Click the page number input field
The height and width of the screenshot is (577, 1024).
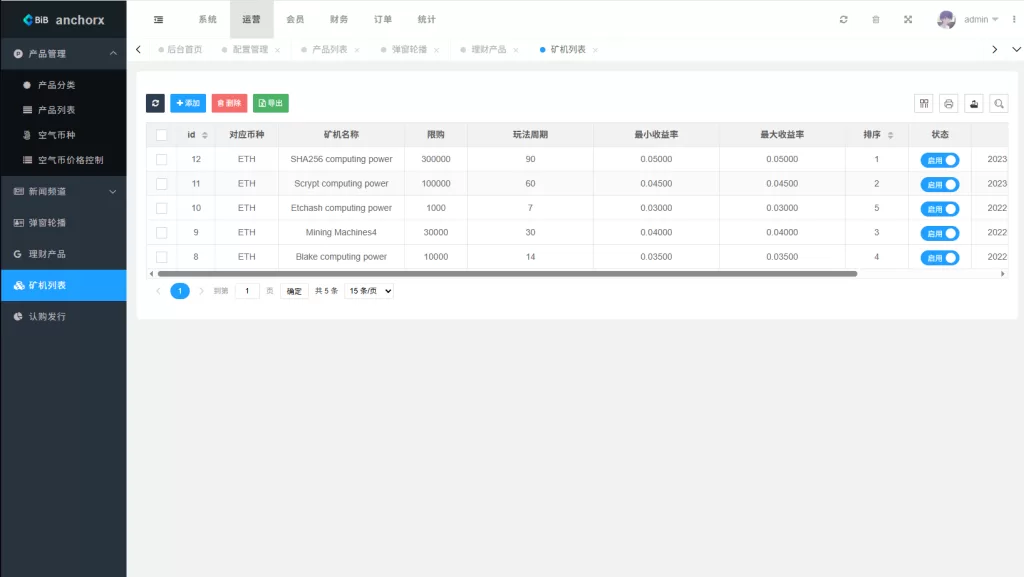pos(247,290)
